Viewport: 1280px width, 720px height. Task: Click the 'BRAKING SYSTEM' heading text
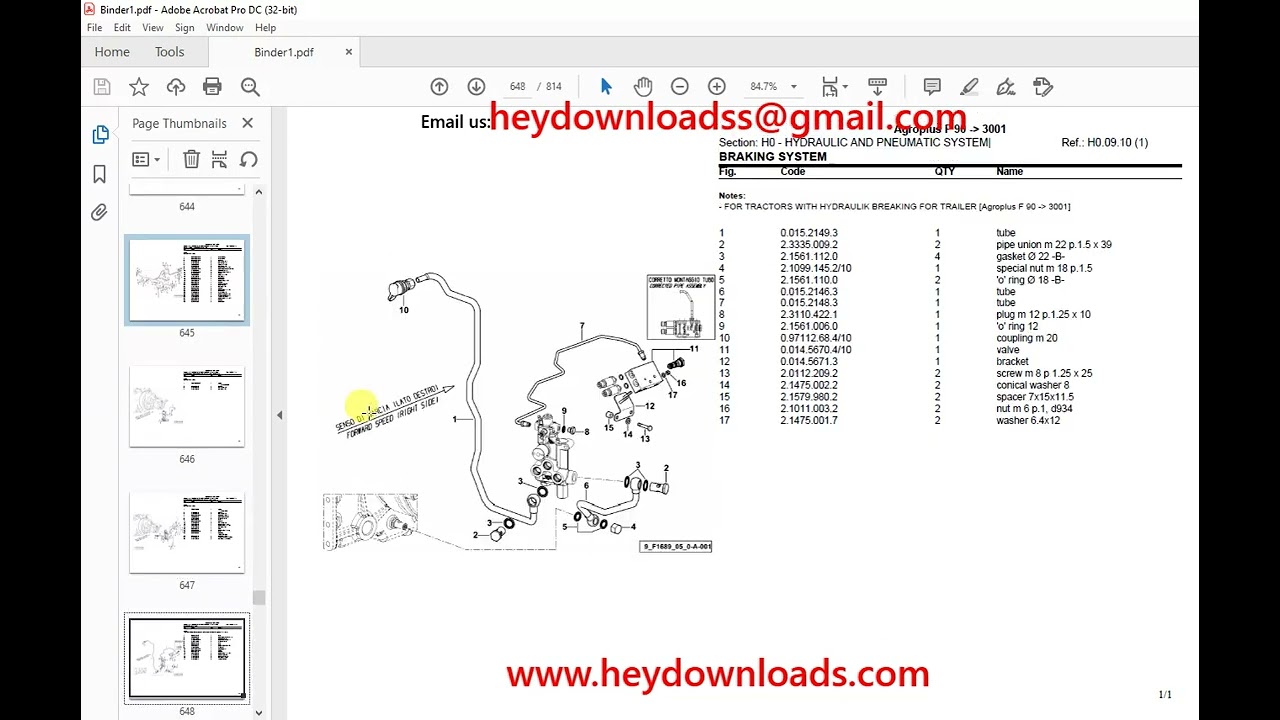click(x=773, y=157)
